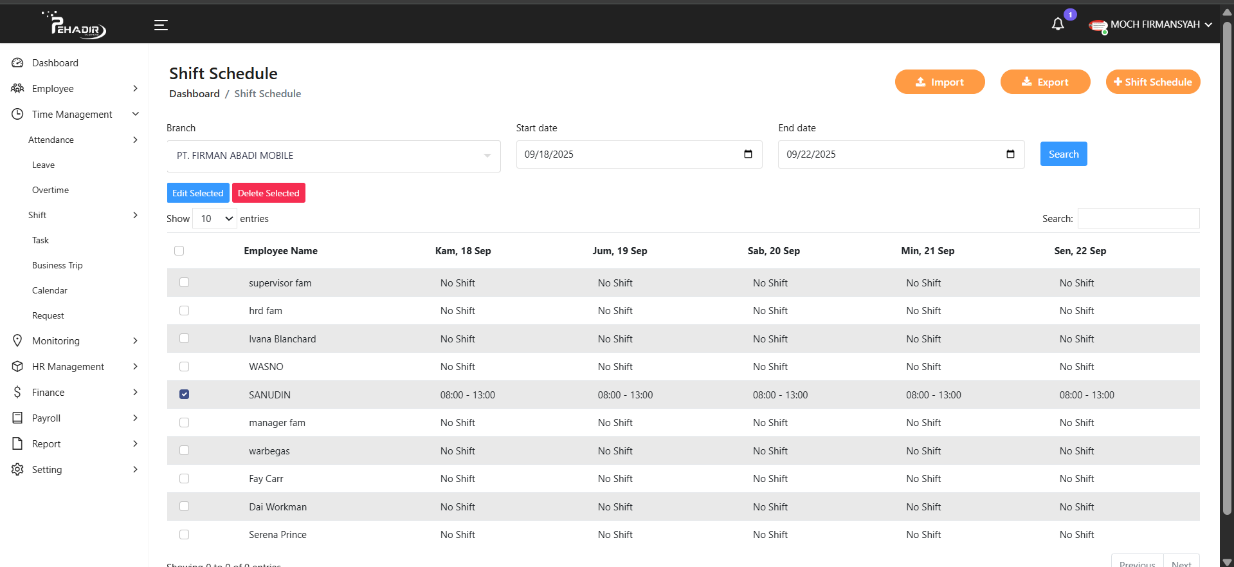The width and height of the screenshot is (1234, 567).
Task: Open the notification bell
Action: coord(1058,24)
